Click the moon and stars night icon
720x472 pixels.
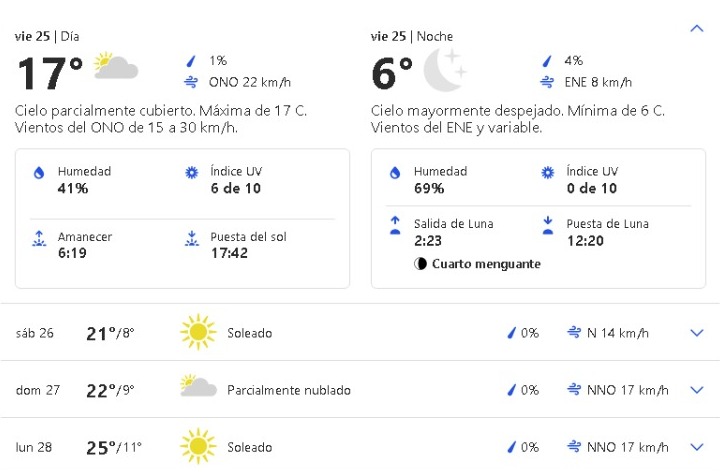pos(444,70)
